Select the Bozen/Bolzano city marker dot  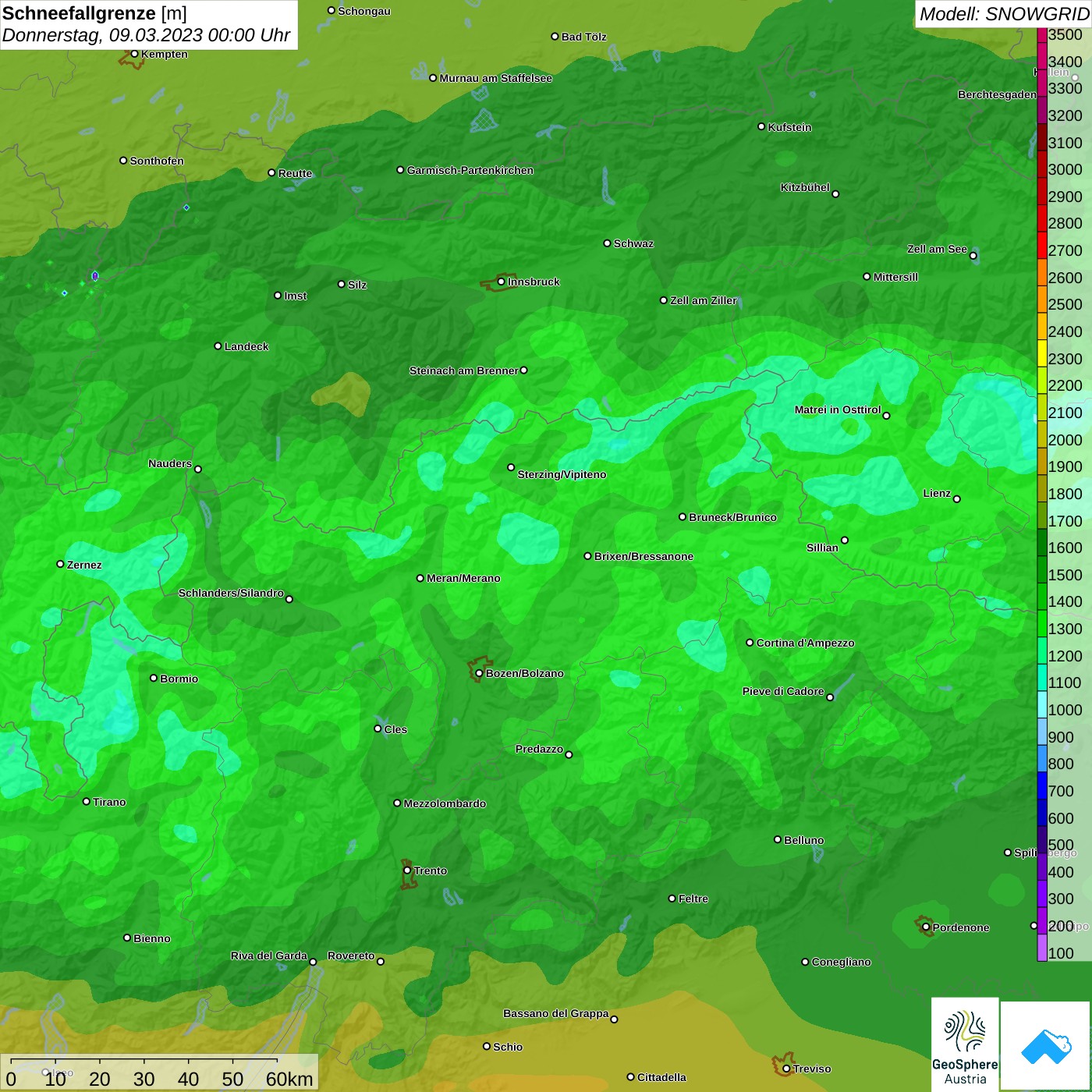click(479, 673)
